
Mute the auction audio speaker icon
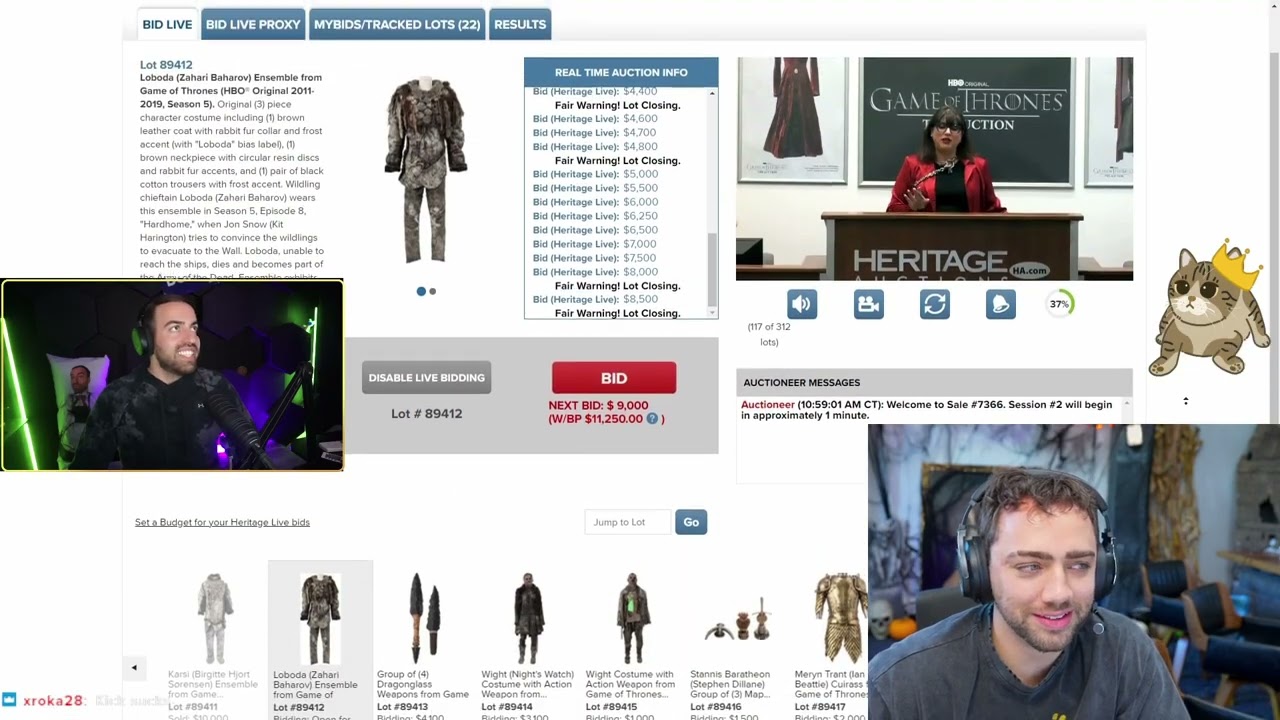click(x=802, y=304)
